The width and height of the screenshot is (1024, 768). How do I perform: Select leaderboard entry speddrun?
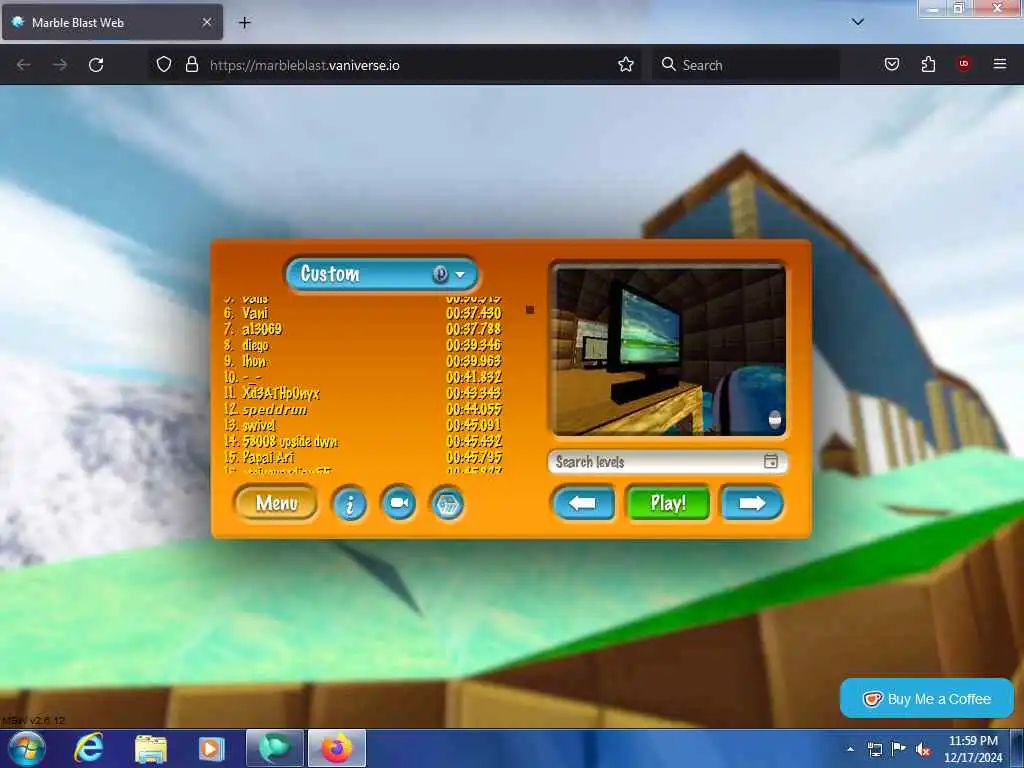274,409
